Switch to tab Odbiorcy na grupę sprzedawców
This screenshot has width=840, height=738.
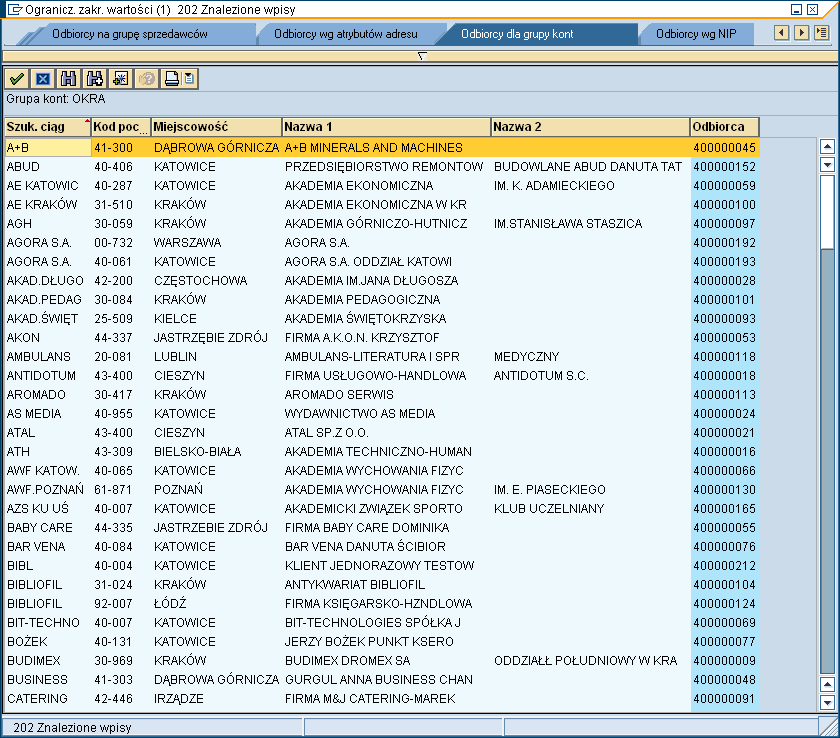(130, 34)
